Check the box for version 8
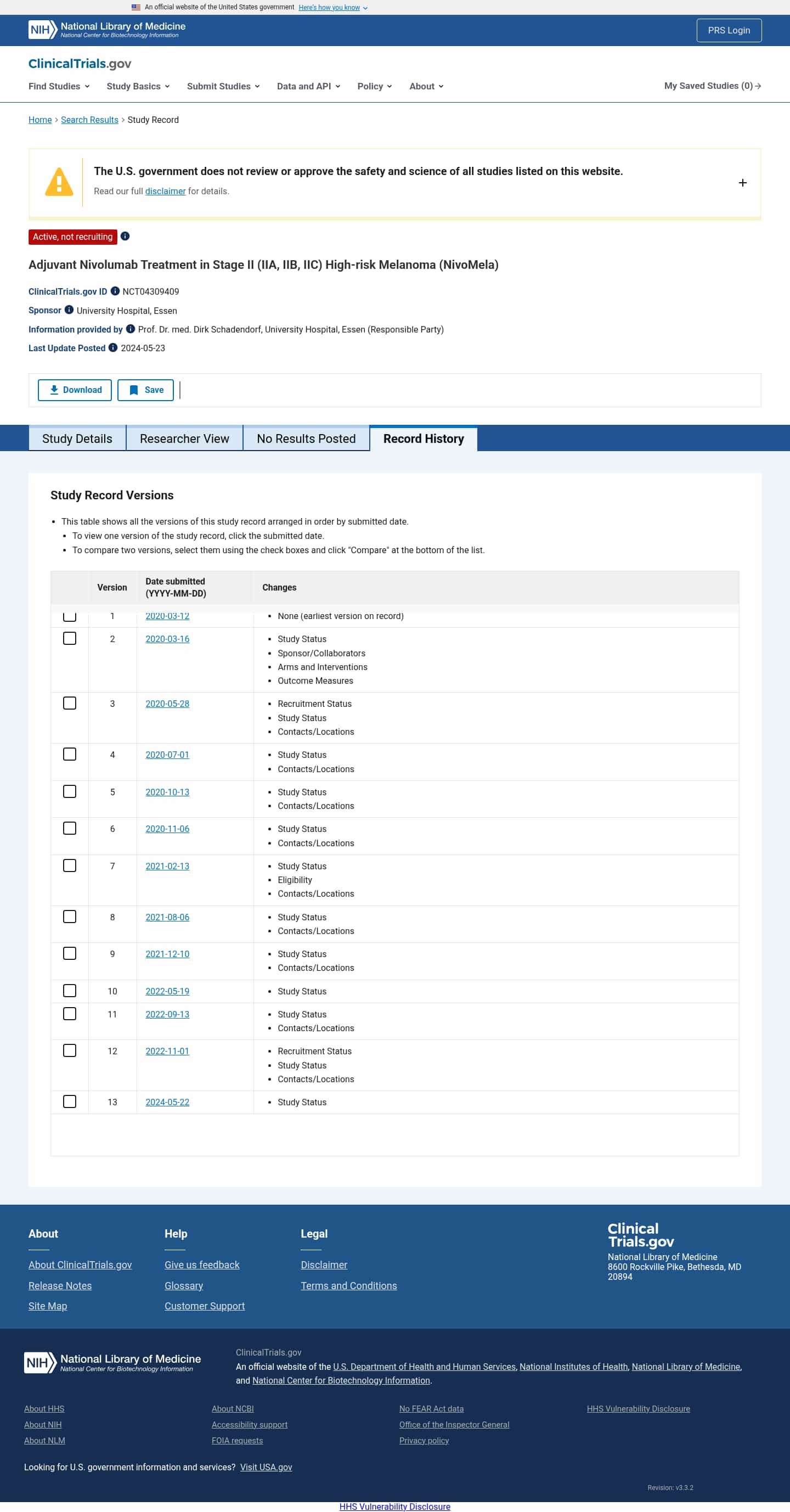This screenshot has width=790, height=1512. (x=69, y=916)
